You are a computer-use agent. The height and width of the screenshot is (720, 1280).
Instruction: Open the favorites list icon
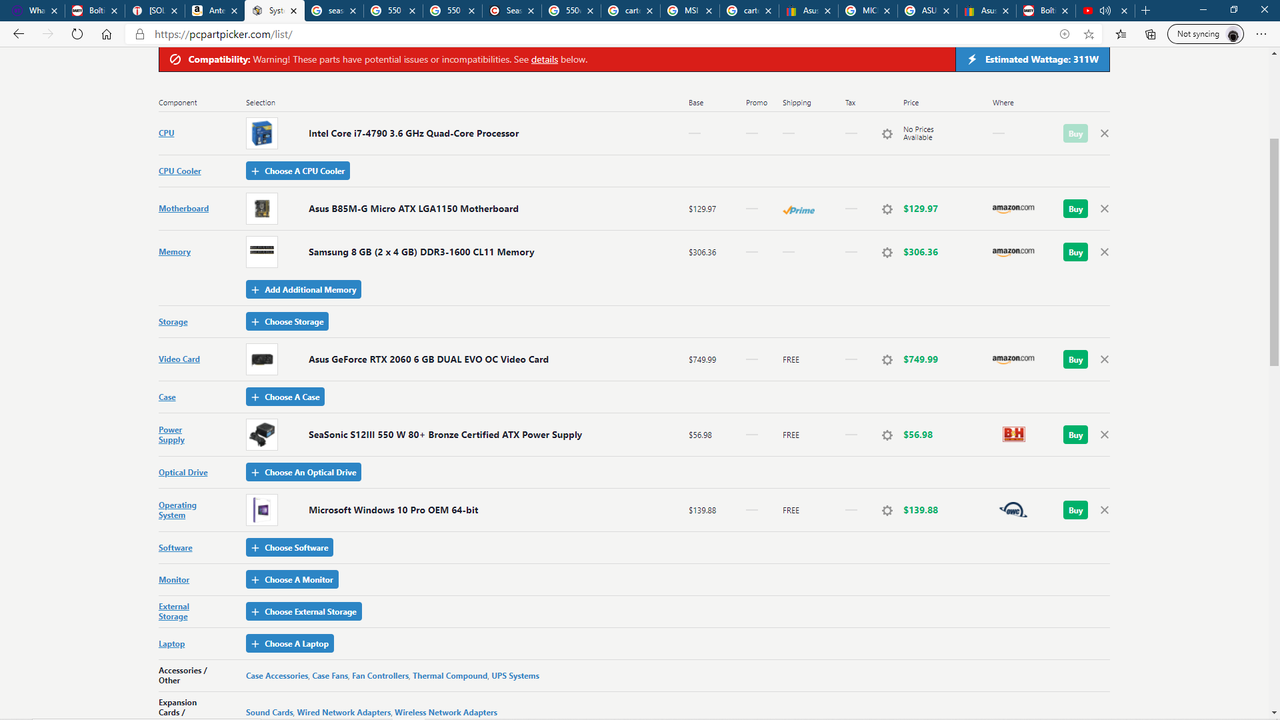click(x=1121, y=33)
